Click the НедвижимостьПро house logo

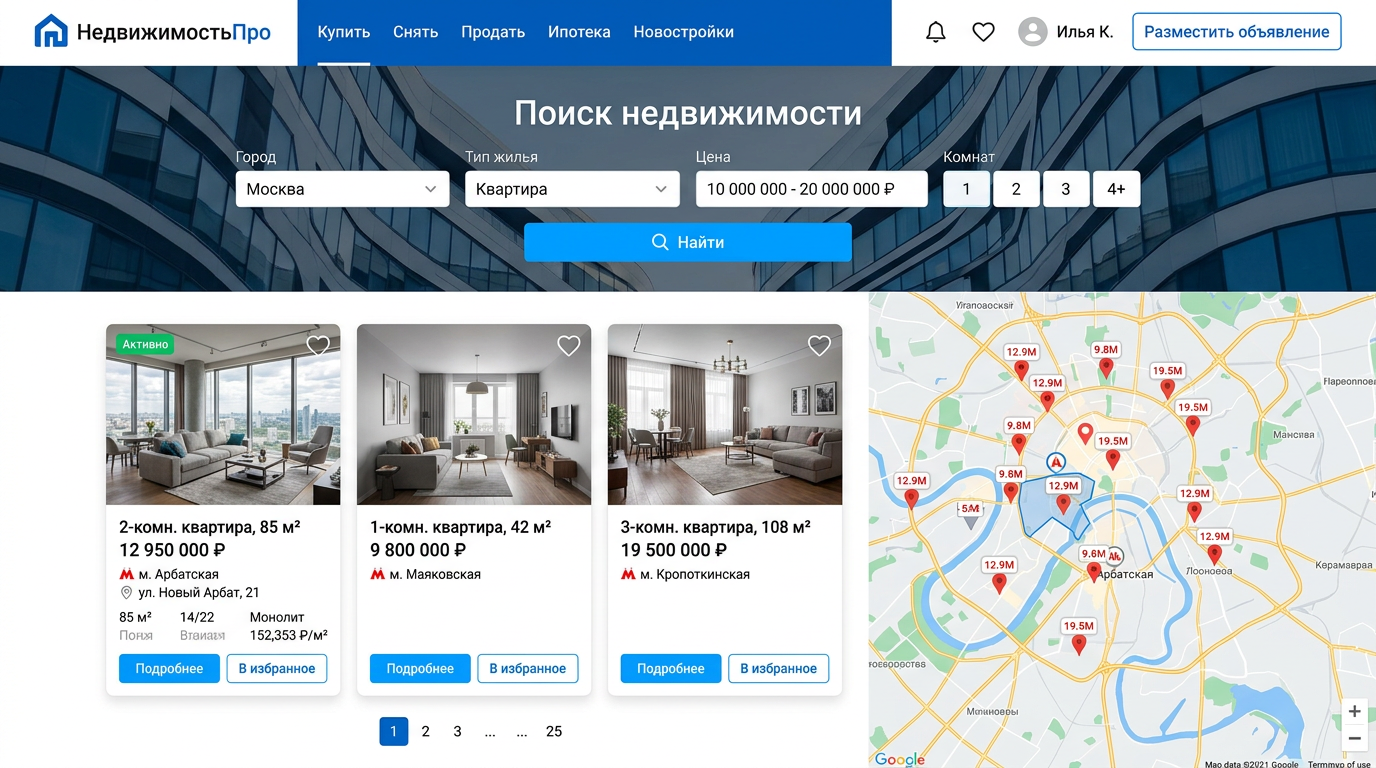coord(50,32)
